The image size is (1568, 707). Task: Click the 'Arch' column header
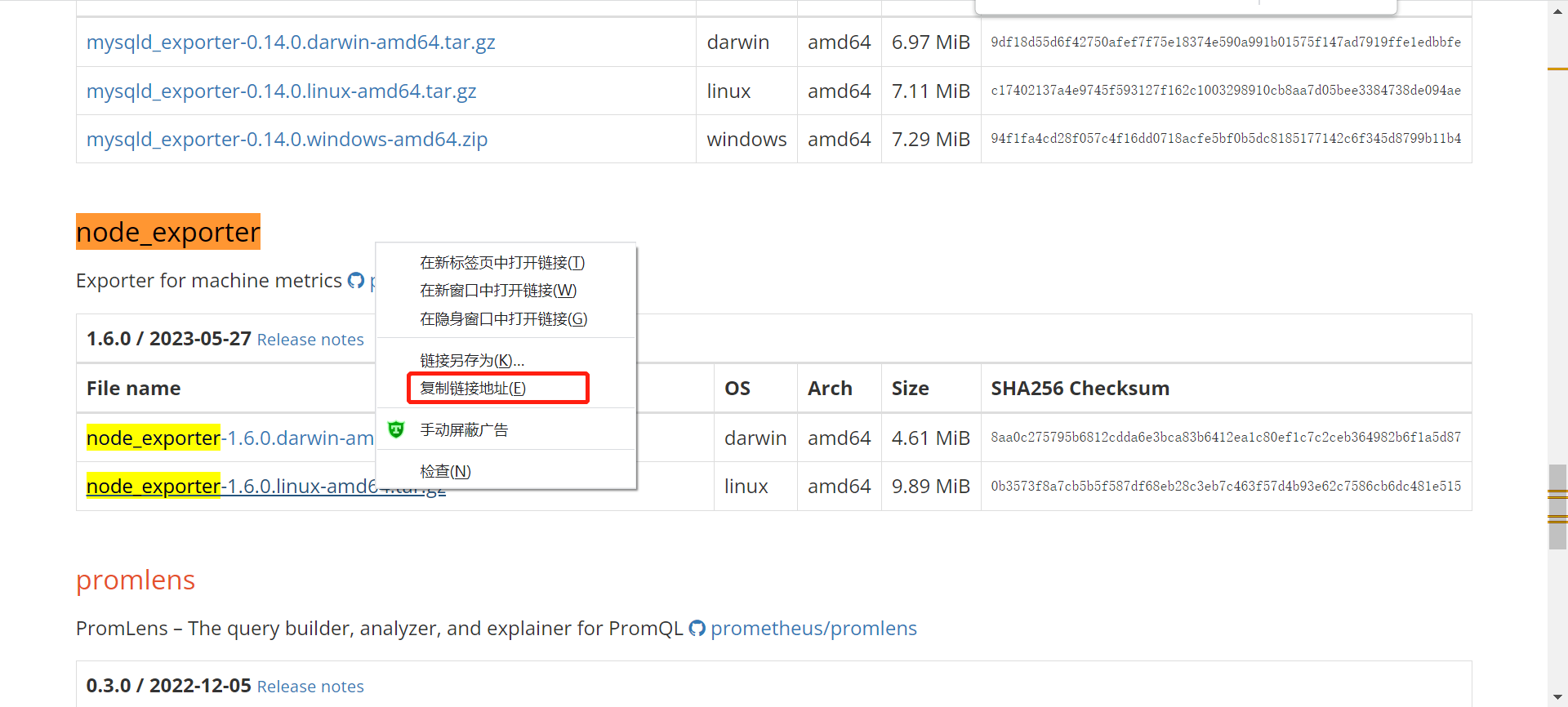click(830, 389)
